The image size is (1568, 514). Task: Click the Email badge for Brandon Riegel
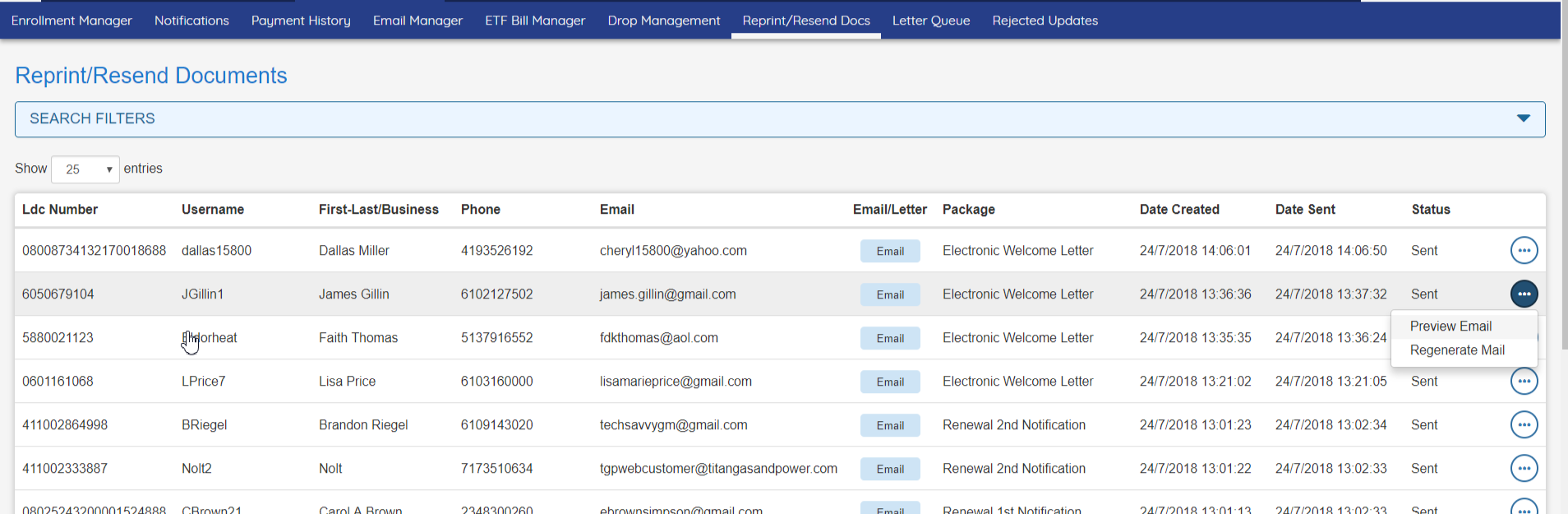pyautogui.click(x=890, y=425)
